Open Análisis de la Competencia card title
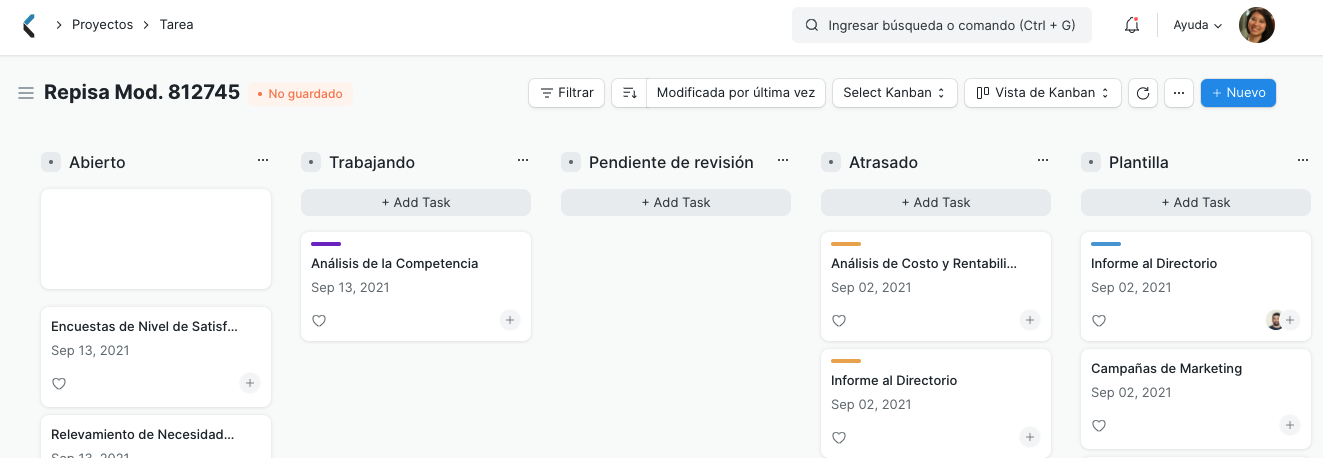Screen dimensions: 1323x458 pos(395,263)
